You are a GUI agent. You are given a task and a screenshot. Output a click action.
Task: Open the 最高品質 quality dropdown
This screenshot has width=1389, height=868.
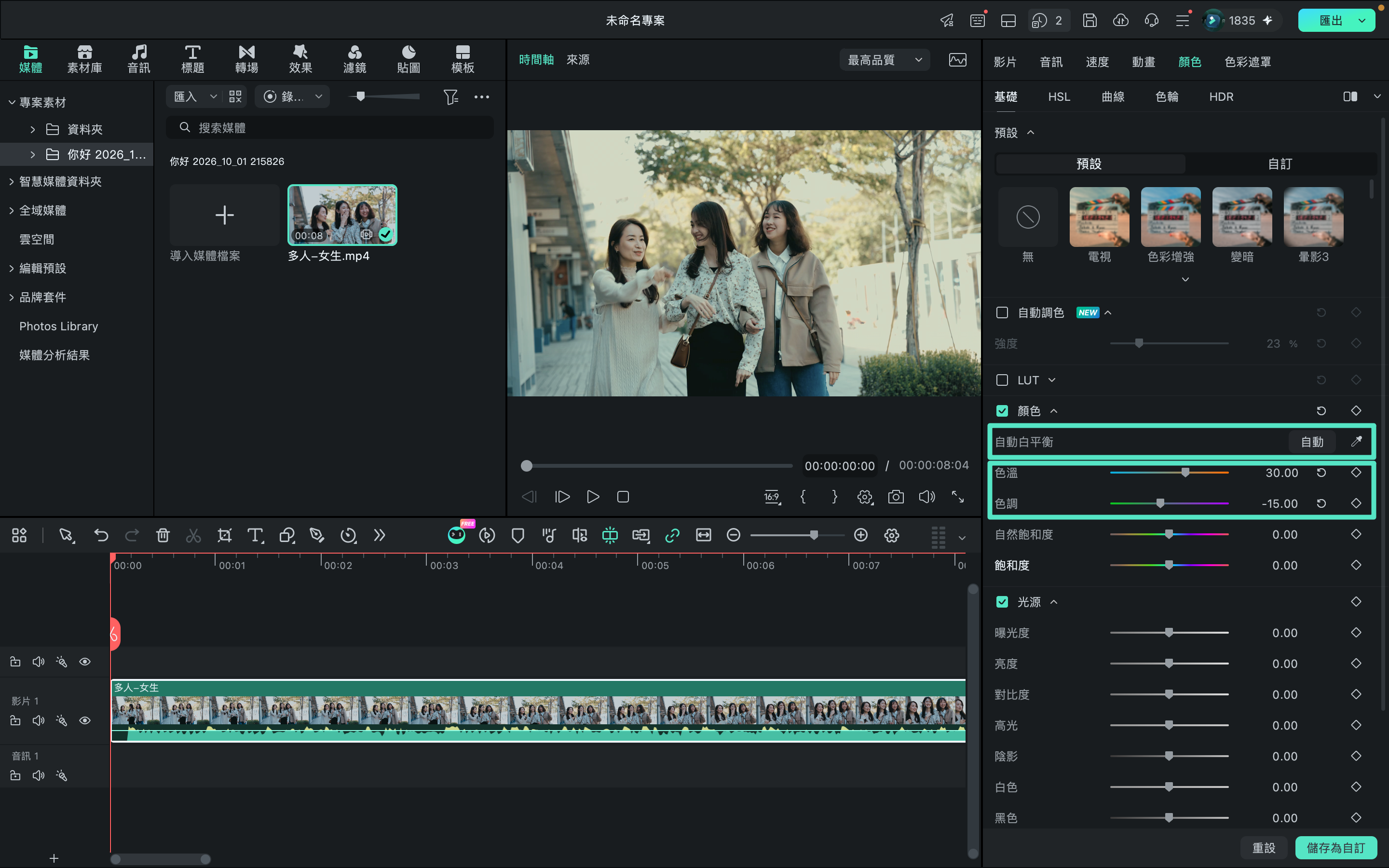[885, 60]
